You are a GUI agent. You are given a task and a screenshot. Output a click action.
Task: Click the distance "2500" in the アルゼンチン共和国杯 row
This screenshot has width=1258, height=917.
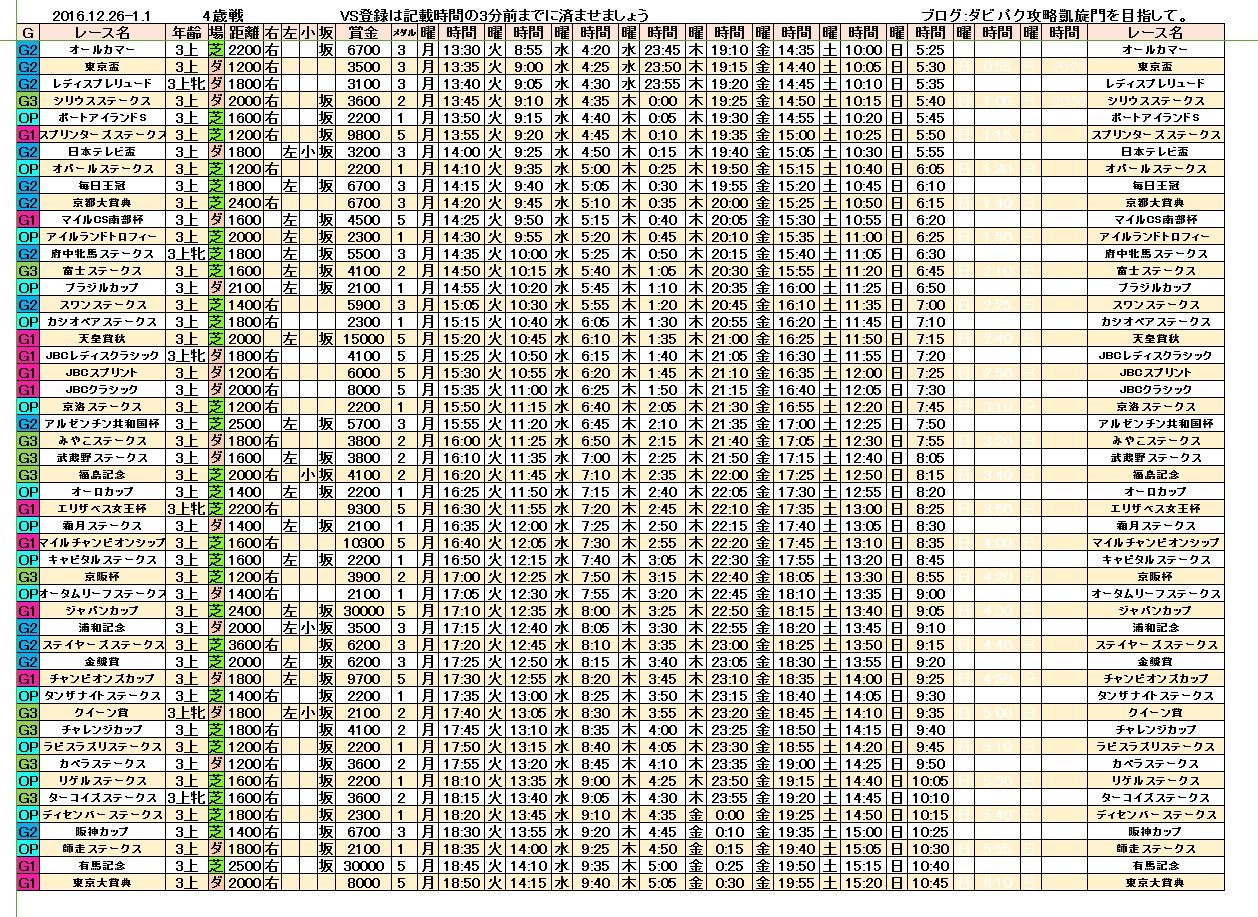point(245,423)
